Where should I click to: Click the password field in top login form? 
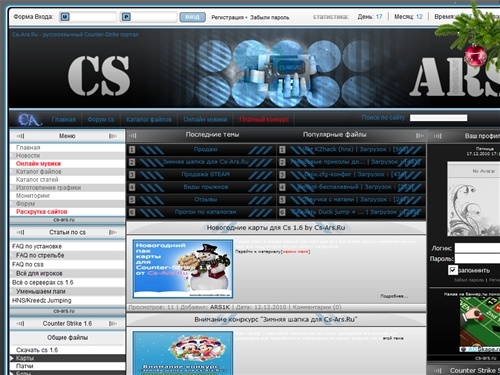148,17
